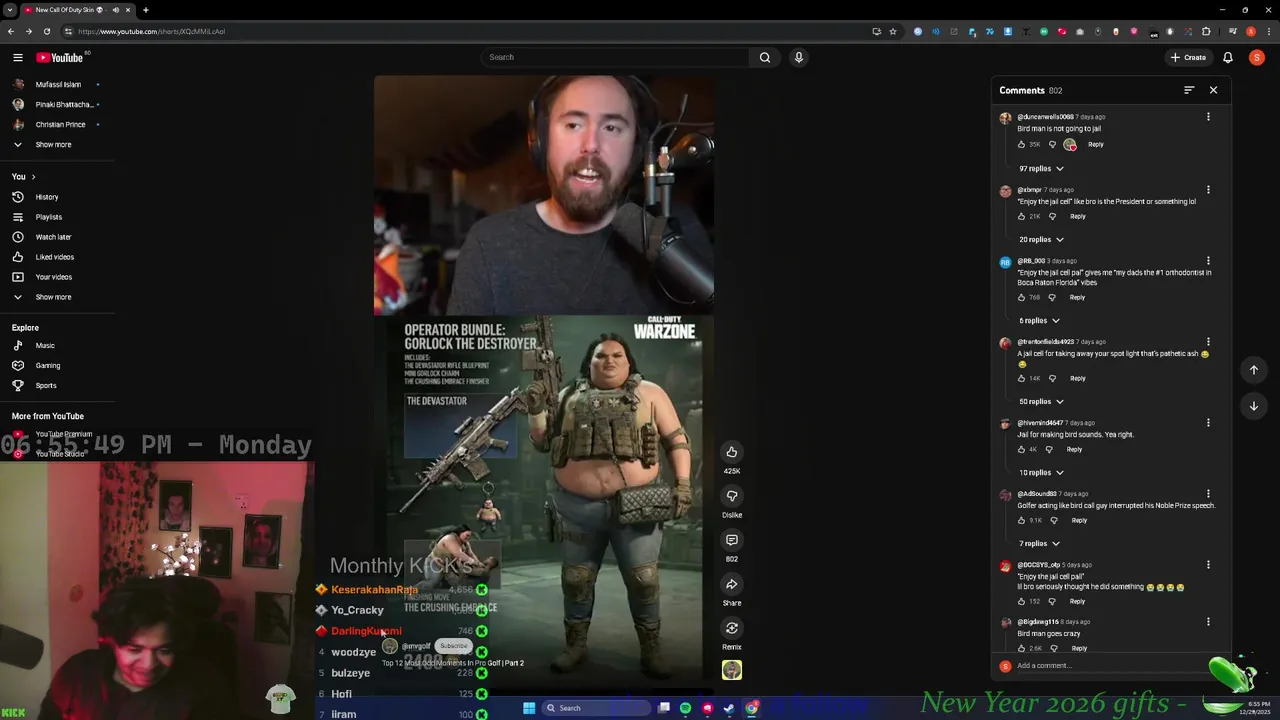Screen dimensions: 1280x720
Task: Open the account avatar menu
Action: (1256, 57)
